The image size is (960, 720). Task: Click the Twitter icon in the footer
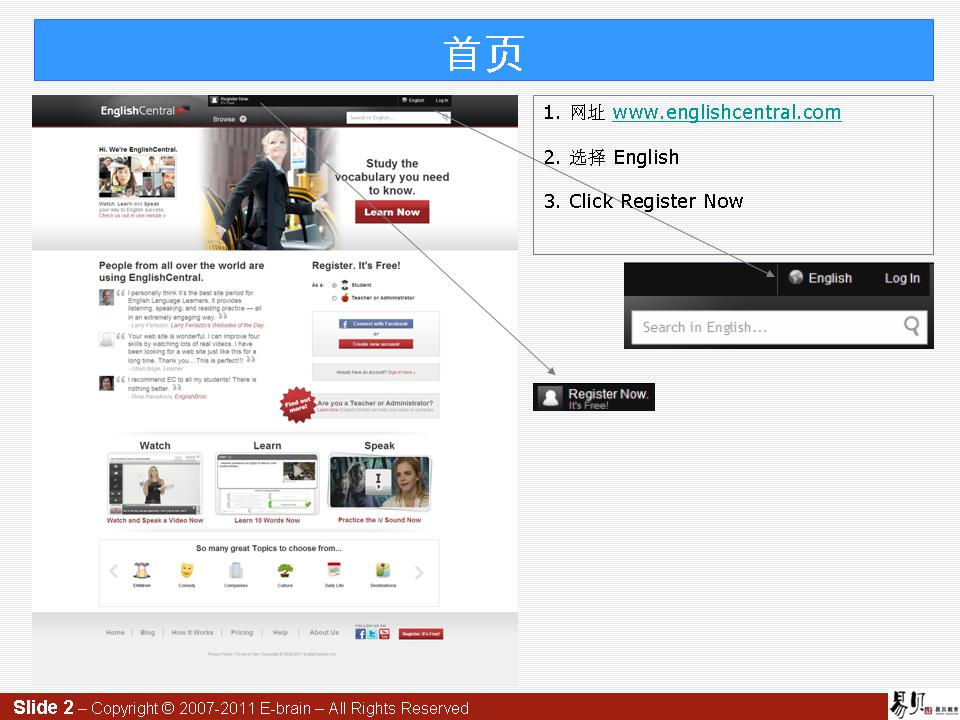(x=372, y=634)
